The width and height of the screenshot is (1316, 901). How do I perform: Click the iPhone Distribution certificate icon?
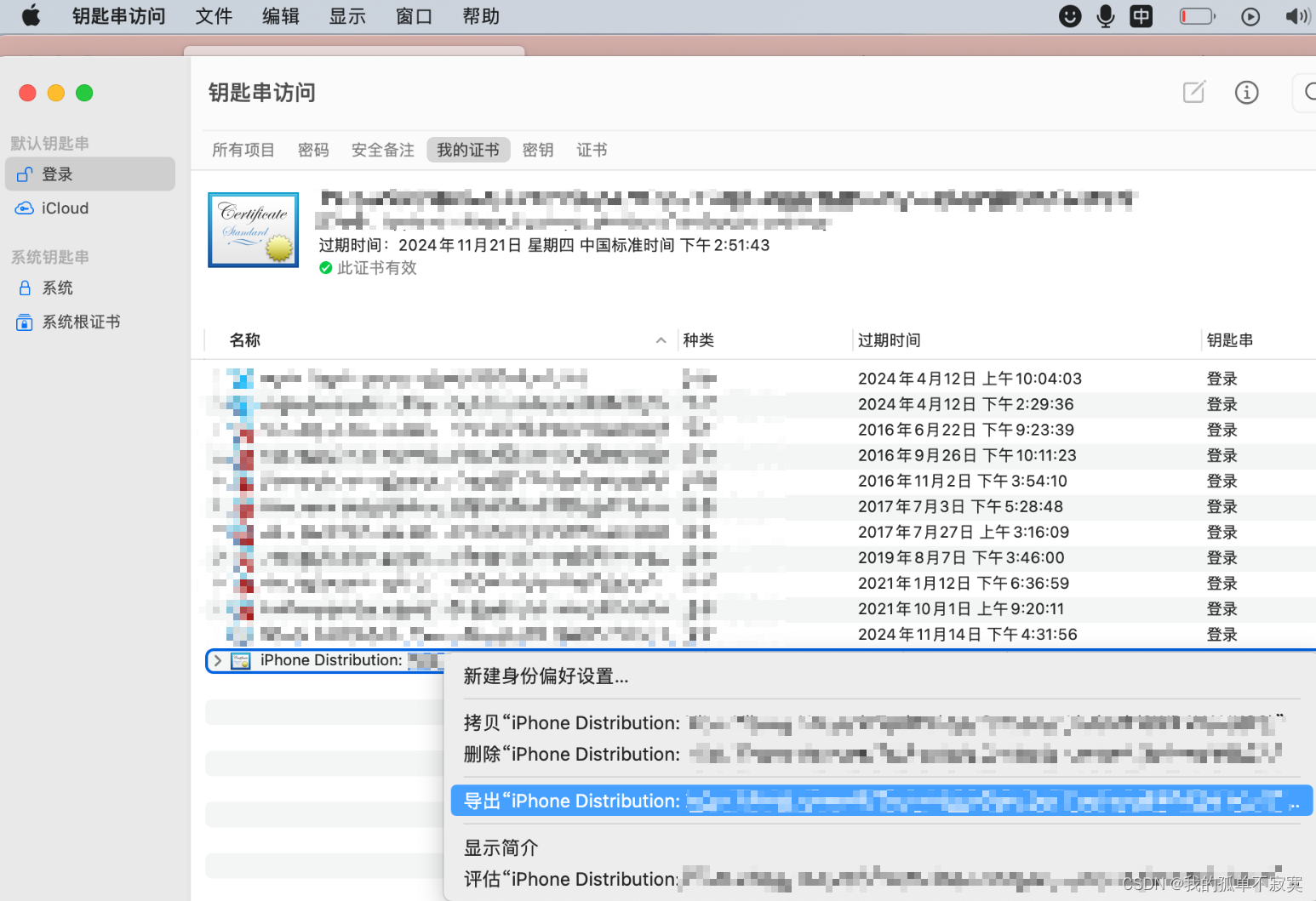(x=242, y=660)
